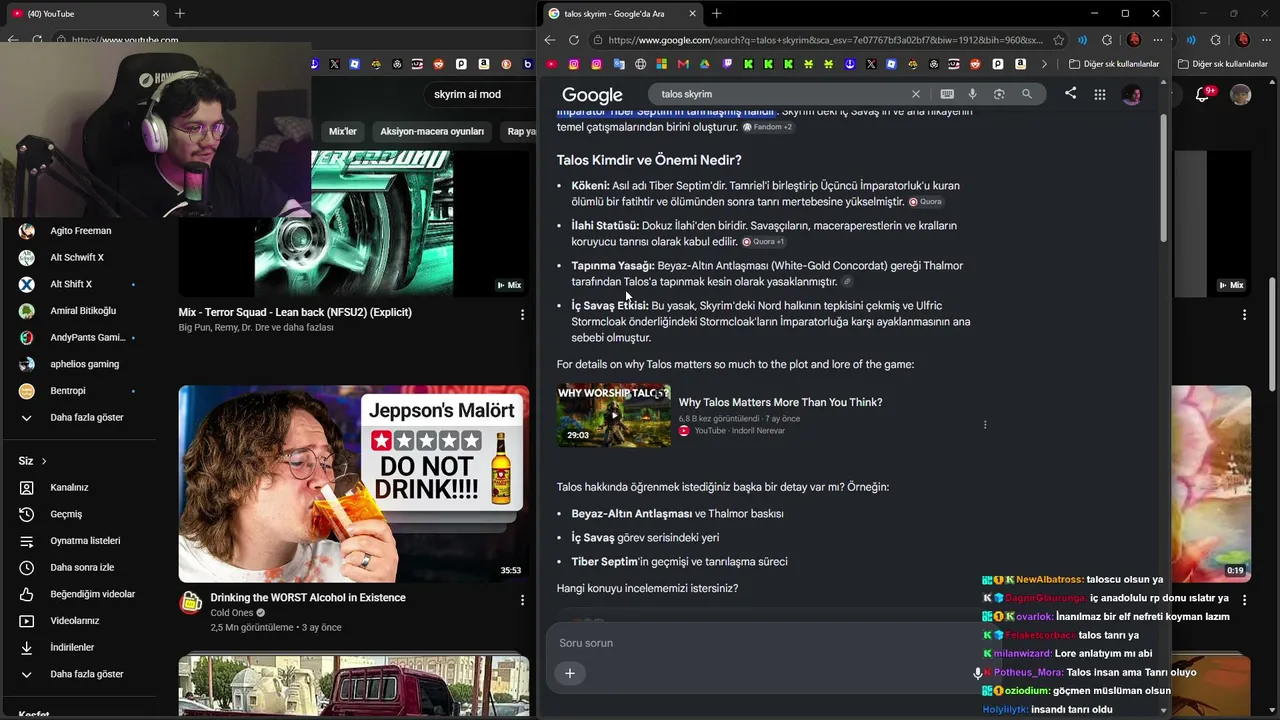Open 'Drinking the WORST Alcohol in Existence' title
The image size is (1280, 720).
click(x=308, y=598)
